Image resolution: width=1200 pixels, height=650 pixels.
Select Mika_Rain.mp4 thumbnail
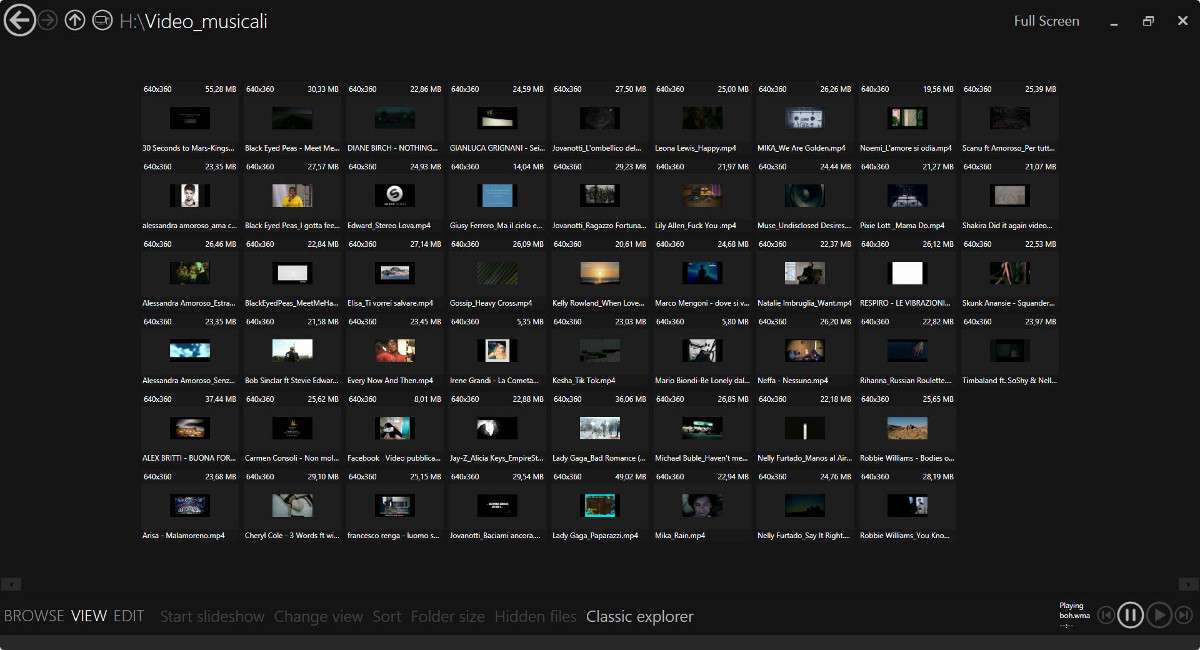tap(702, 506)
